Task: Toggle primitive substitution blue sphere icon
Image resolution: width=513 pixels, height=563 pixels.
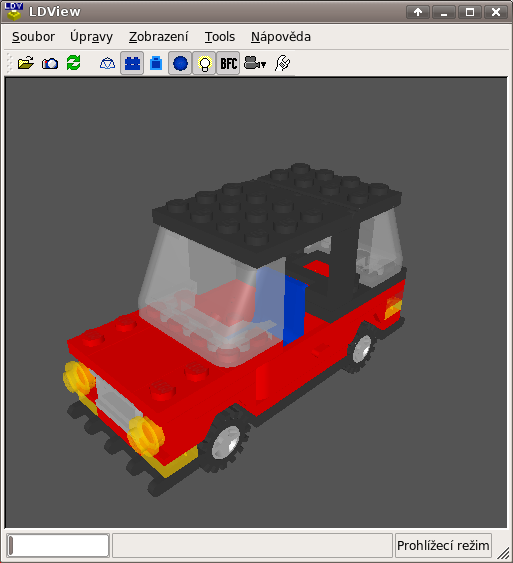Action: coord(180,63)
